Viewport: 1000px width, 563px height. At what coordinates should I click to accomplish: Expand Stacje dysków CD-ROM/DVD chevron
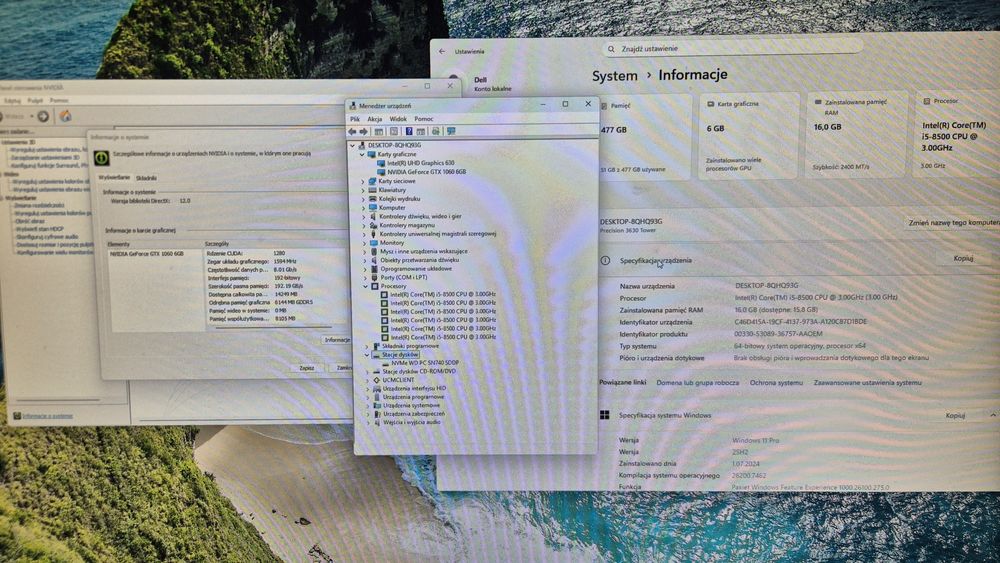click(x=367, y=372)
